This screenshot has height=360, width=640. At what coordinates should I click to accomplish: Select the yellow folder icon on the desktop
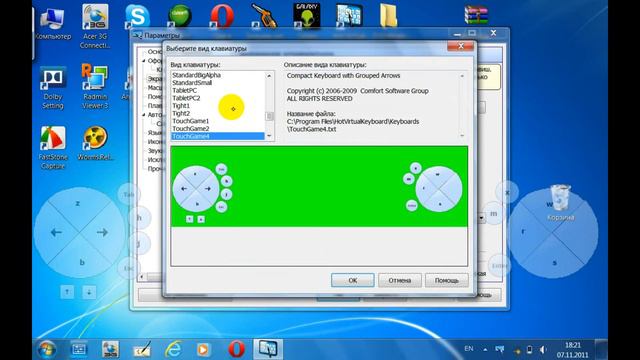(389, 16)
